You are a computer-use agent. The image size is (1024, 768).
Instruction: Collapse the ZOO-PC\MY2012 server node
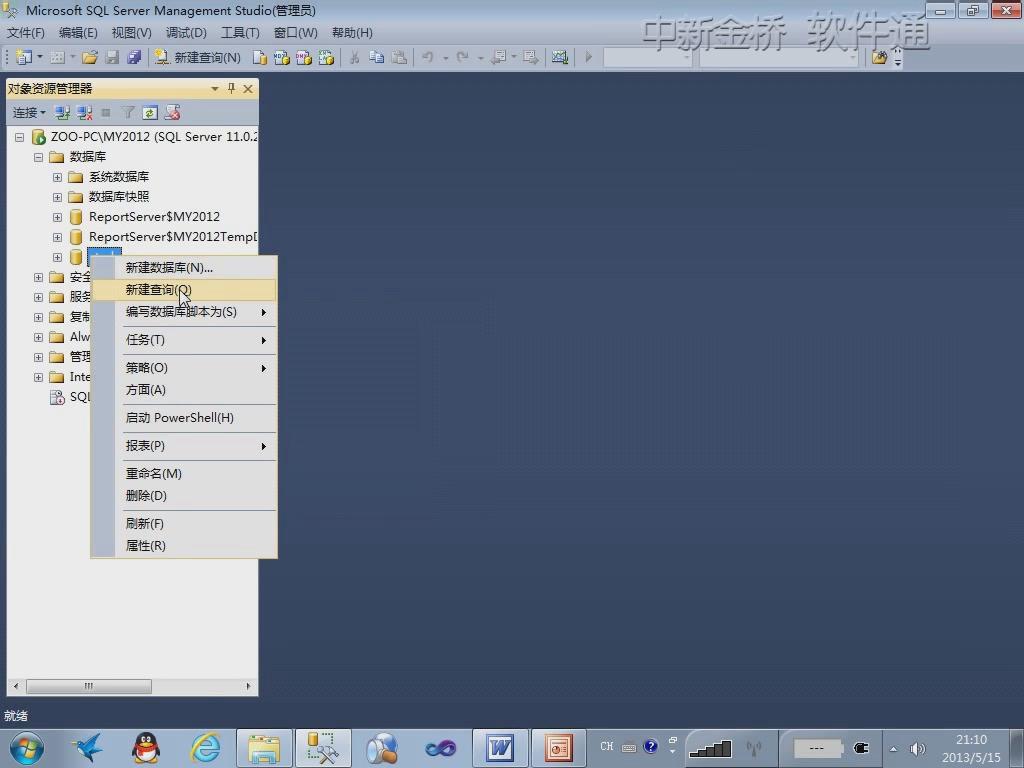pos(20,137)
